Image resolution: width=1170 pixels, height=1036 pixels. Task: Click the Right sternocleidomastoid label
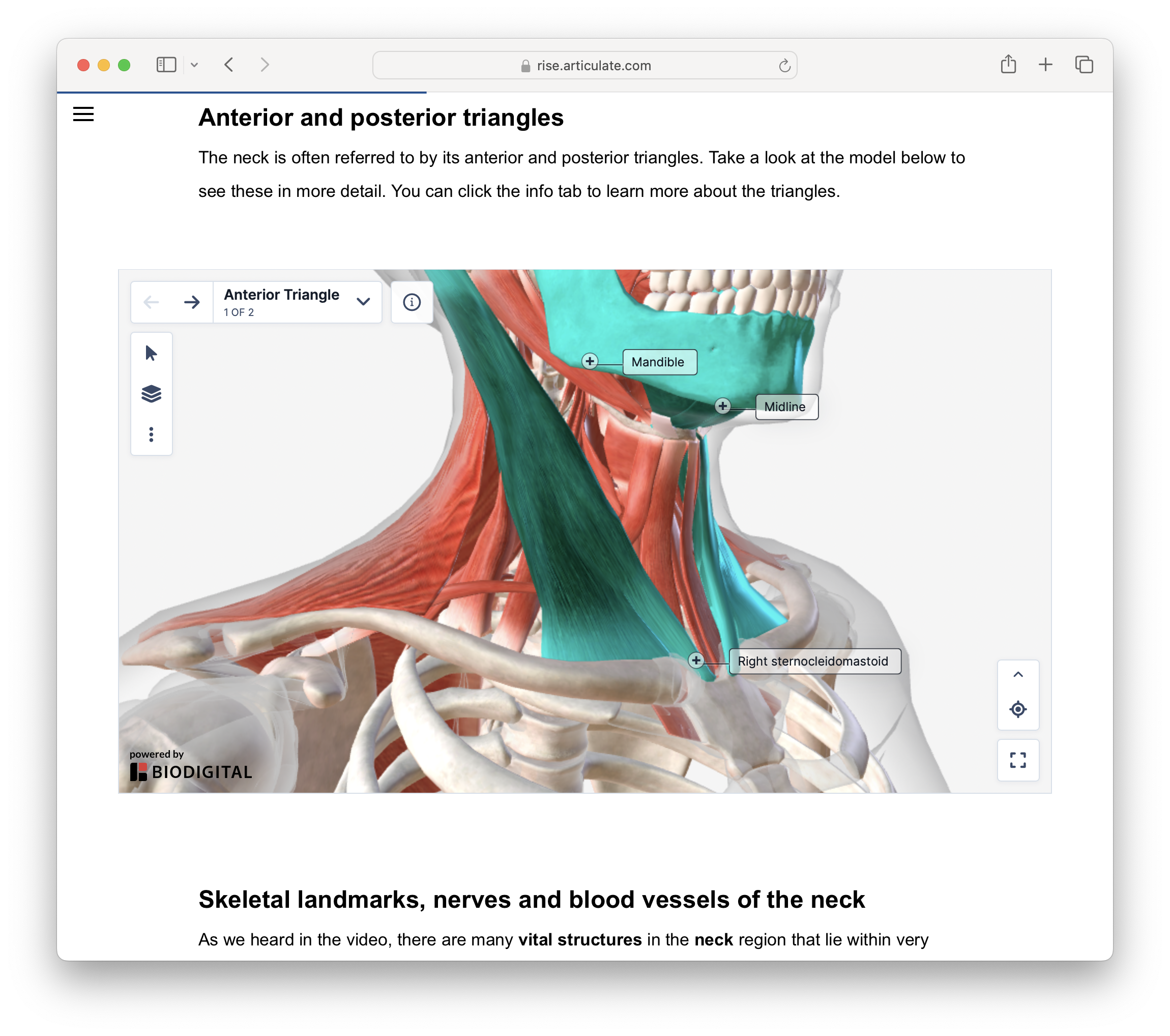pos(814,661)
